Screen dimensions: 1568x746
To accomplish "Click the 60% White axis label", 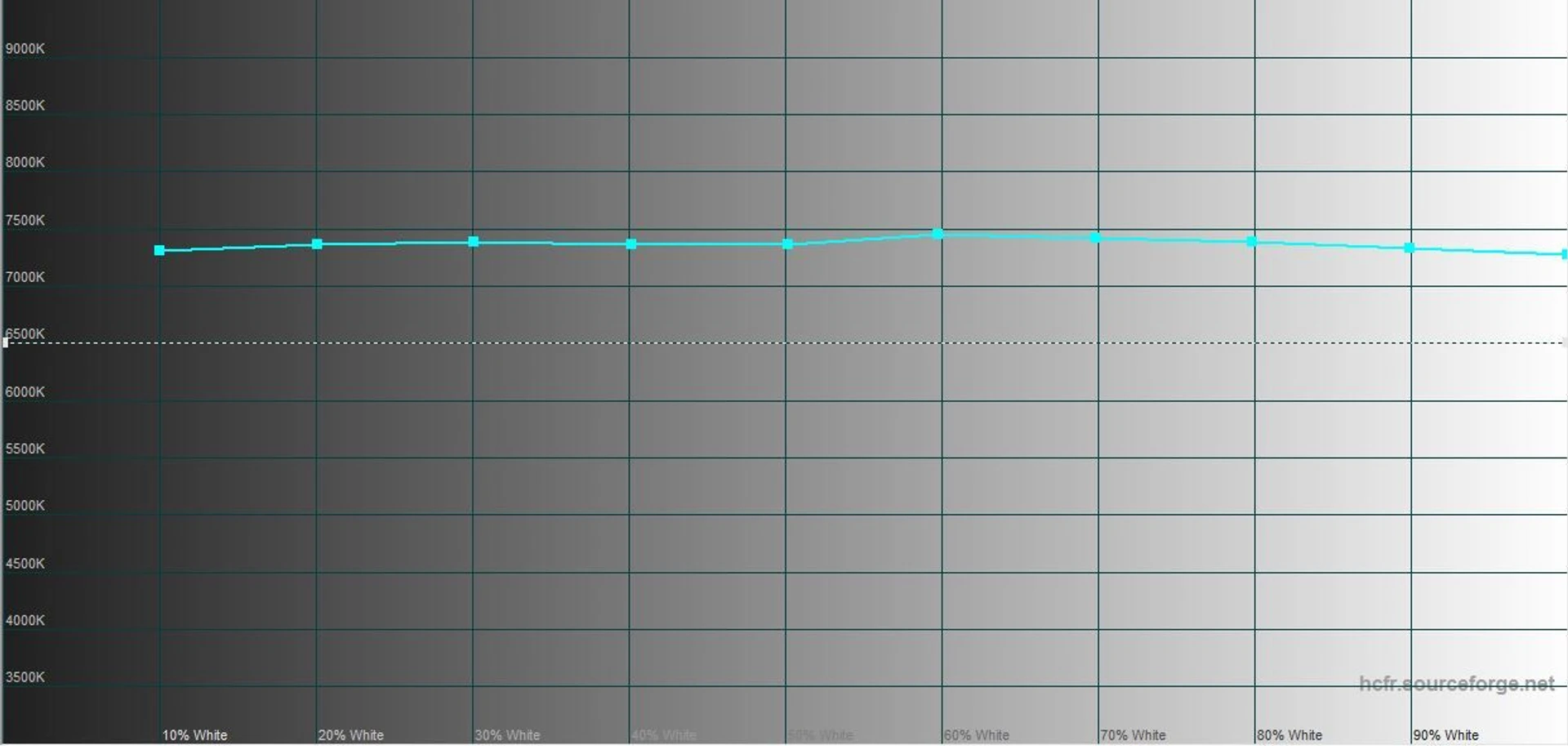I will coord(977,735).
